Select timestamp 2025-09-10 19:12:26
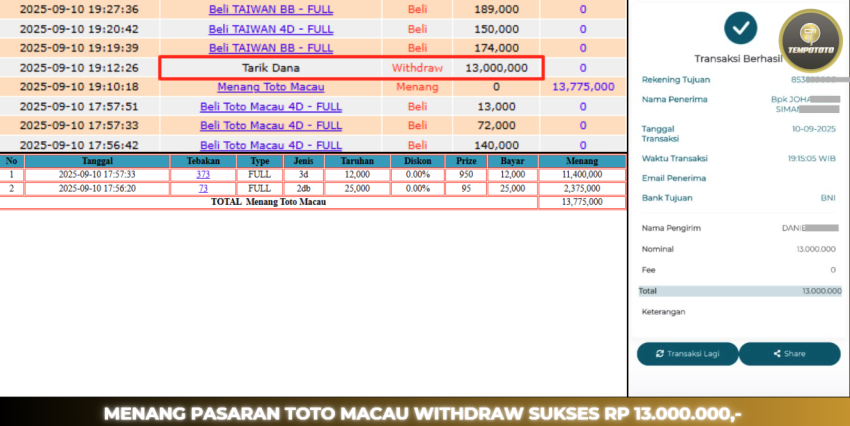 pos(79,68)
